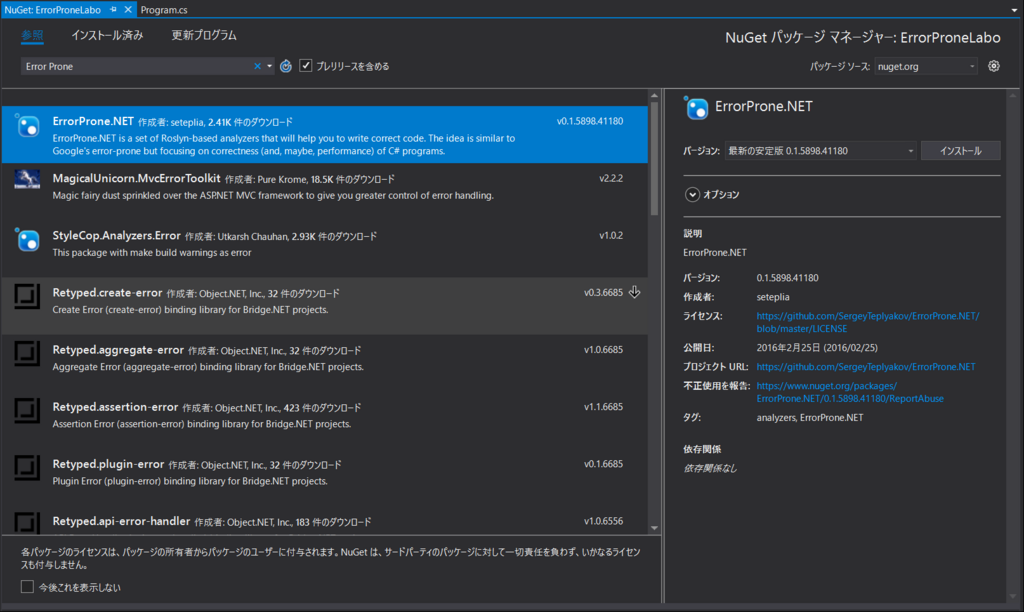This screenshot has width=1024, height=612.
Task: Refresh the package search results
Action: point(285,66)
